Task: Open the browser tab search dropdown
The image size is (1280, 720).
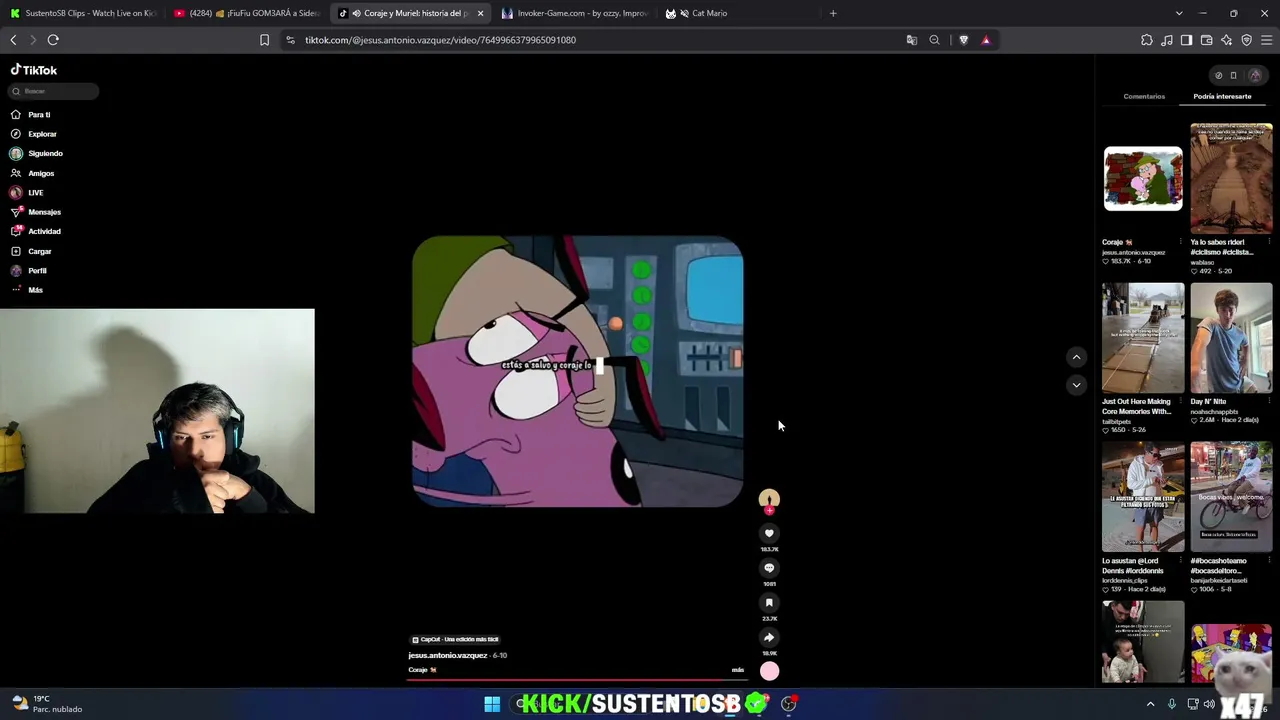Action: coord(1179,13)
